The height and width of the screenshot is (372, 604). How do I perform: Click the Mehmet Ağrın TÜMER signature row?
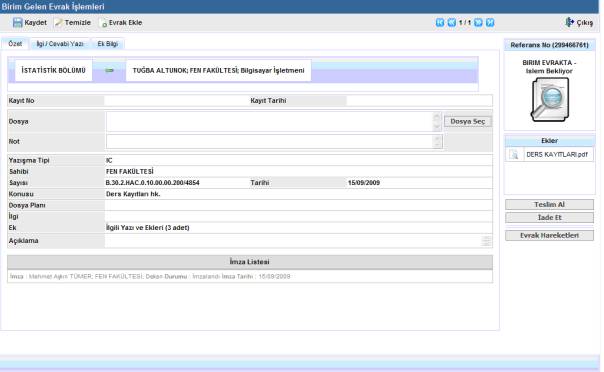click(250, 276)
